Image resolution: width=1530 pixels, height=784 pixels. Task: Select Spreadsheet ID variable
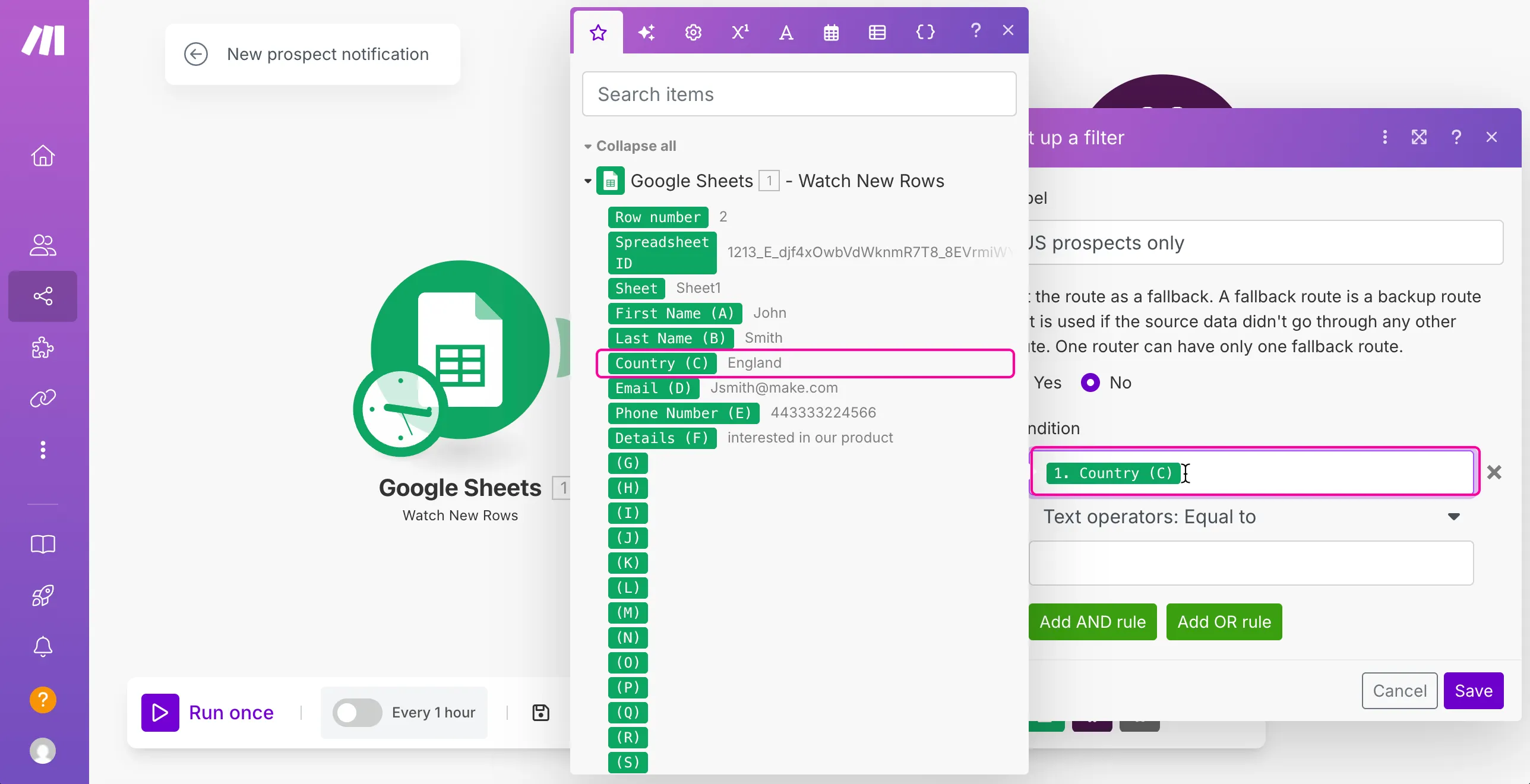pos(662,252)
